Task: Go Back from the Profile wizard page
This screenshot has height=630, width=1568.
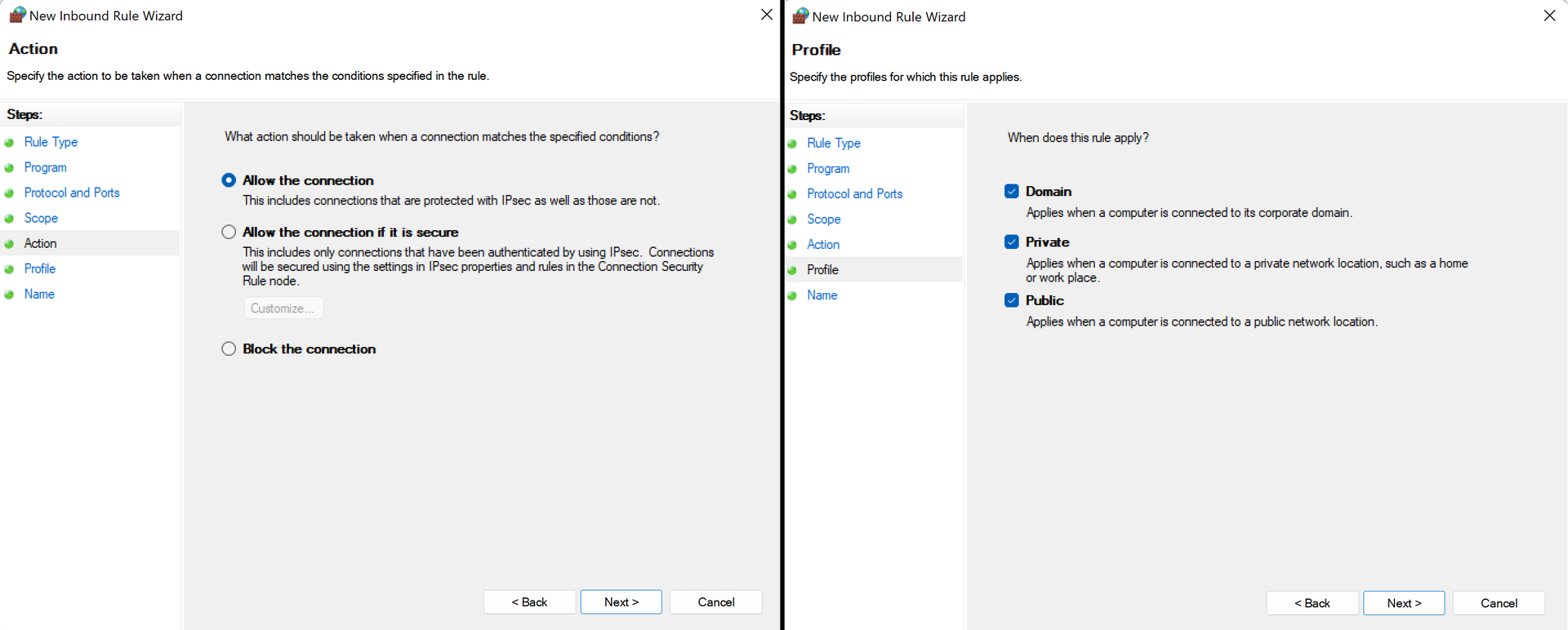Action: 1312,603
